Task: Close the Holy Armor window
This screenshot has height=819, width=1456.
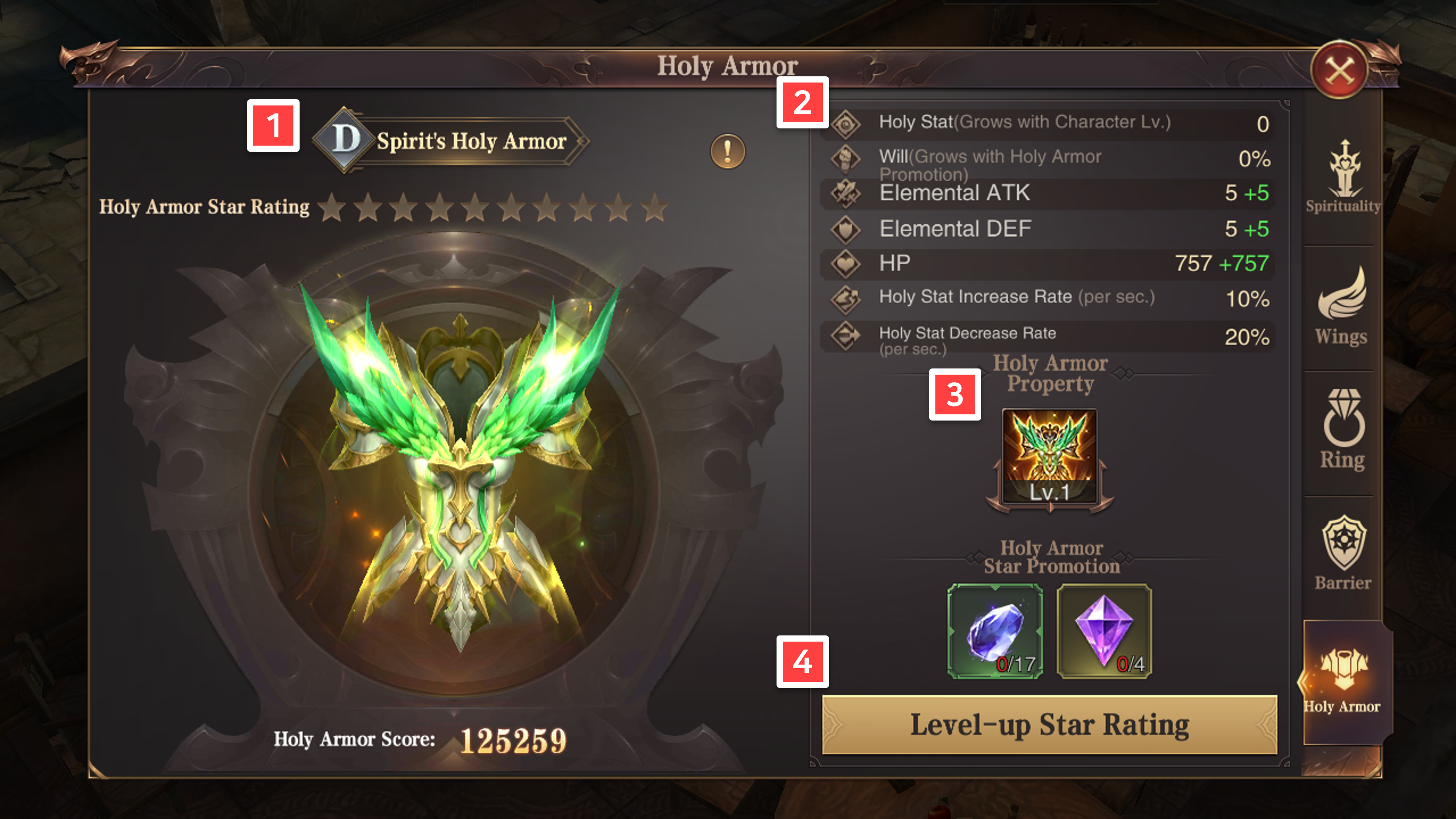Action: [x=1340, y=70]
